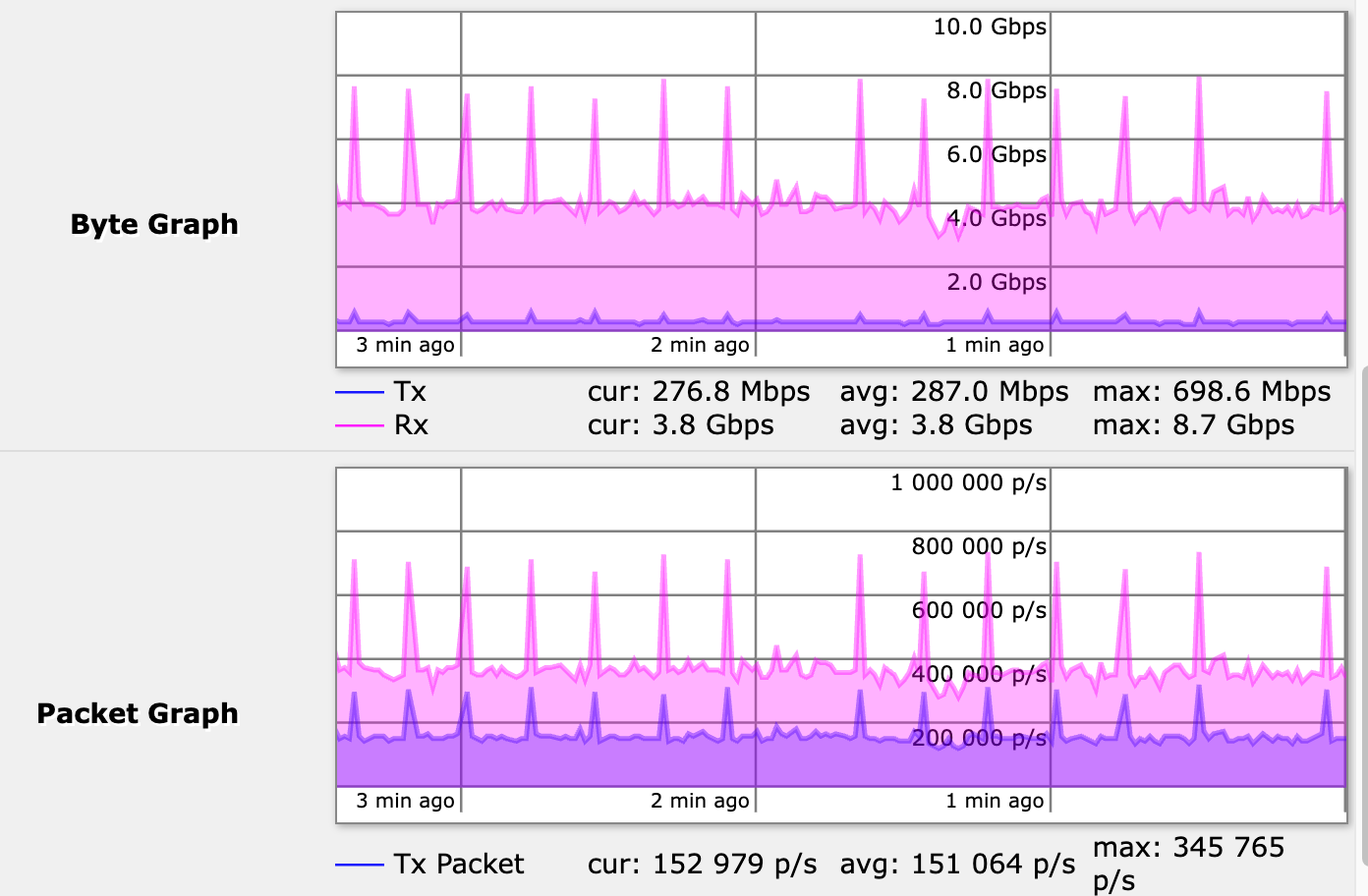The width and height of the screenshot is (1368, 896).
Task: Click the avg 151 064 p/s value
Action: (956, 864)
